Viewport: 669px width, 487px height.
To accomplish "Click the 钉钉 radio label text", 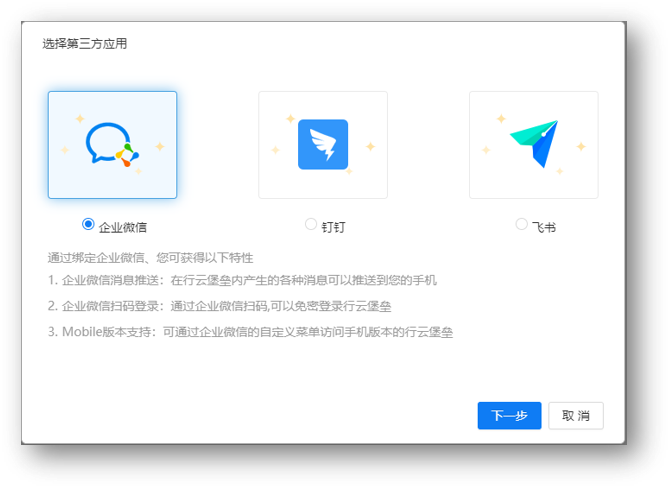I will [334, 227].
